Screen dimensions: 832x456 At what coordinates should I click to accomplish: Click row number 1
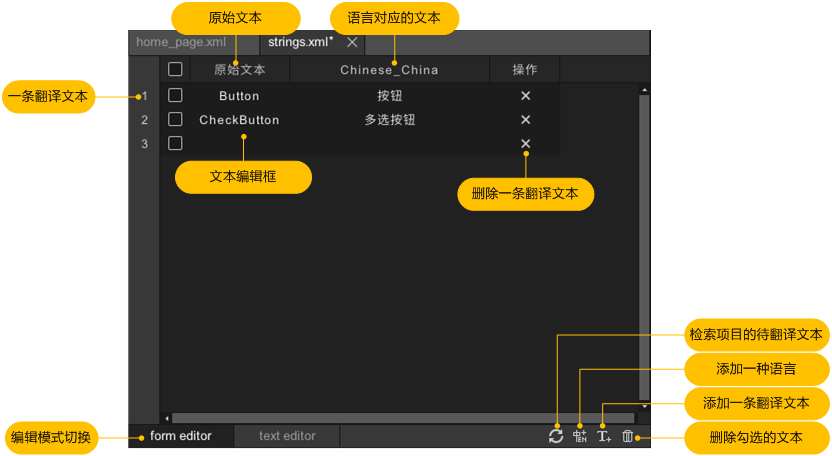click(x=144, y=96)
